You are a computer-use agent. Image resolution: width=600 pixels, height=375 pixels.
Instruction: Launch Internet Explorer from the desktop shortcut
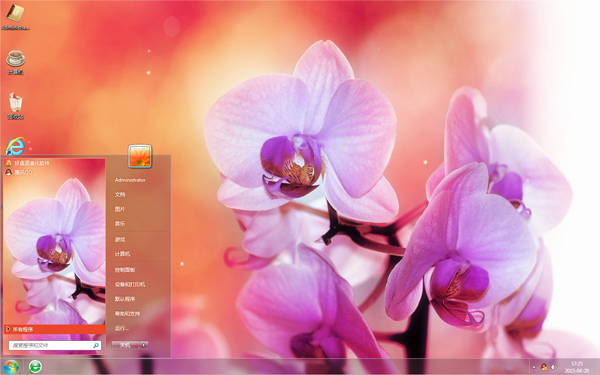(15, 146)
